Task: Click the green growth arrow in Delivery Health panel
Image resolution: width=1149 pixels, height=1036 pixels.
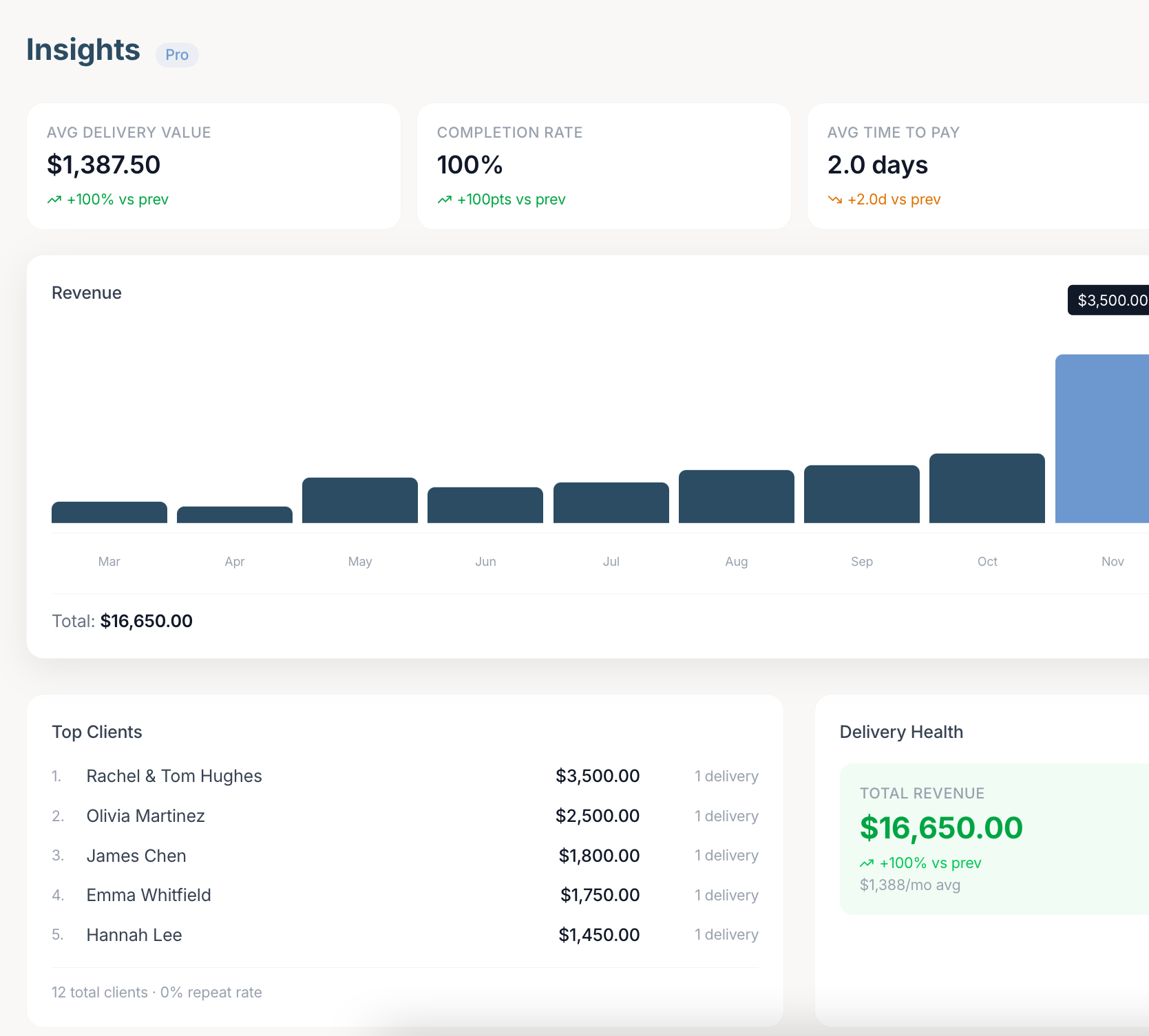Action: [867, 863]
